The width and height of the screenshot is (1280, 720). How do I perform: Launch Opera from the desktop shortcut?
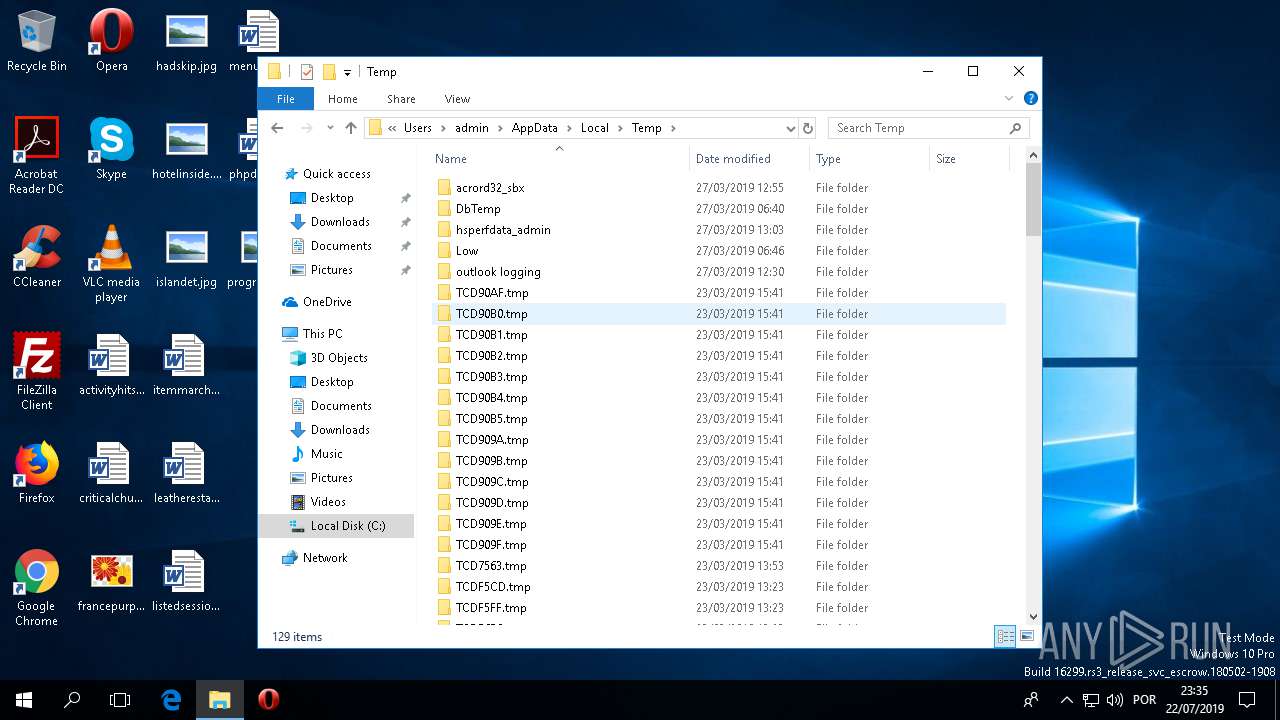pos(111,41)
